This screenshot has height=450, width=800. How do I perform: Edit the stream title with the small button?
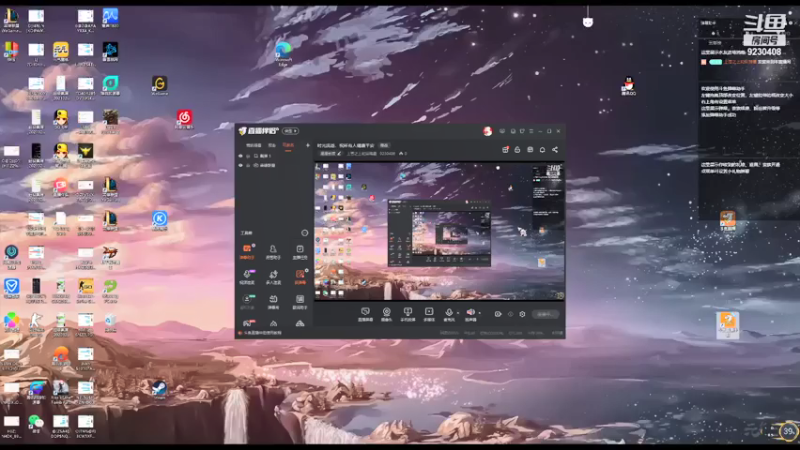pyautogui.click(x=384, y=145)
